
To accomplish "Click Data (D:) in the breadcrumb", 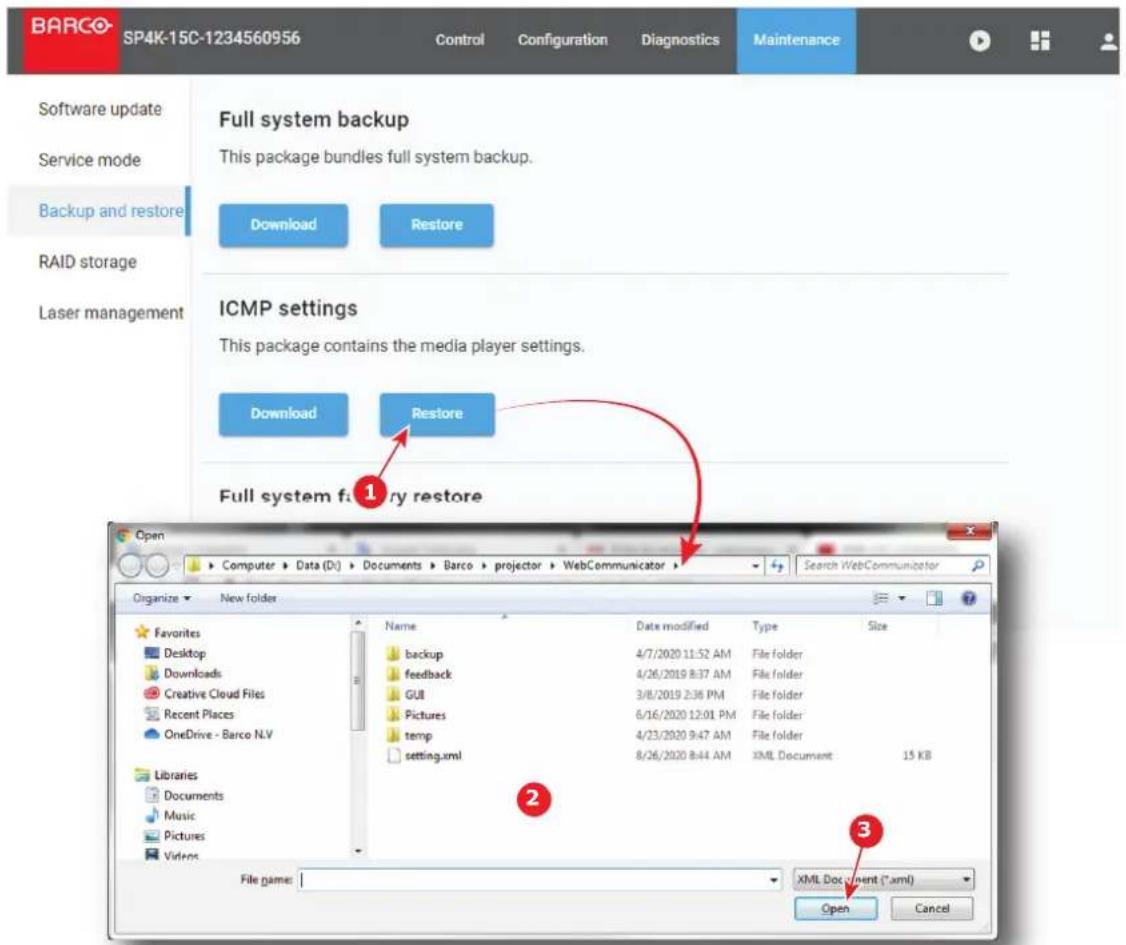I will pyautogui.click(x=318, y=566).
